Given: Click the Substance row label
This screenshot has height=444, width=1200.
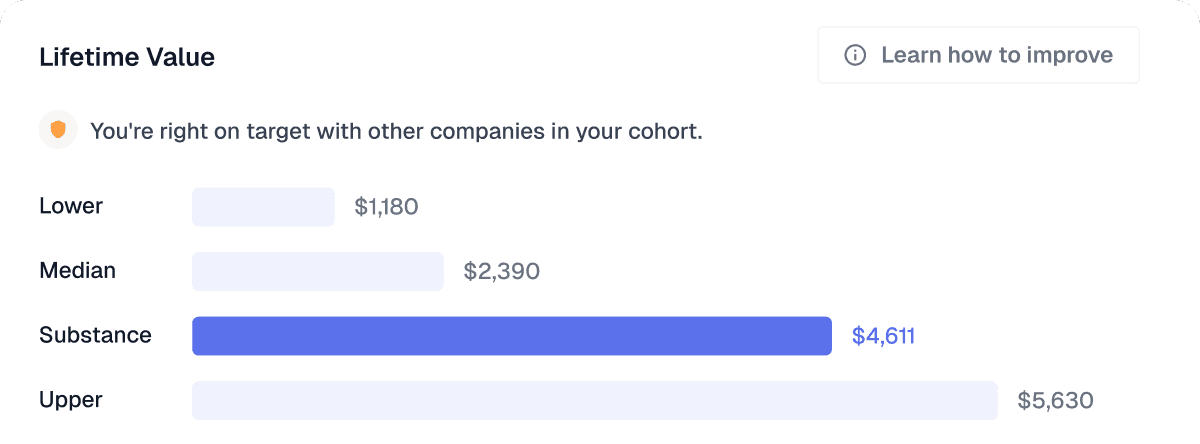Looking at the screenshot, I should pos(95,335).
